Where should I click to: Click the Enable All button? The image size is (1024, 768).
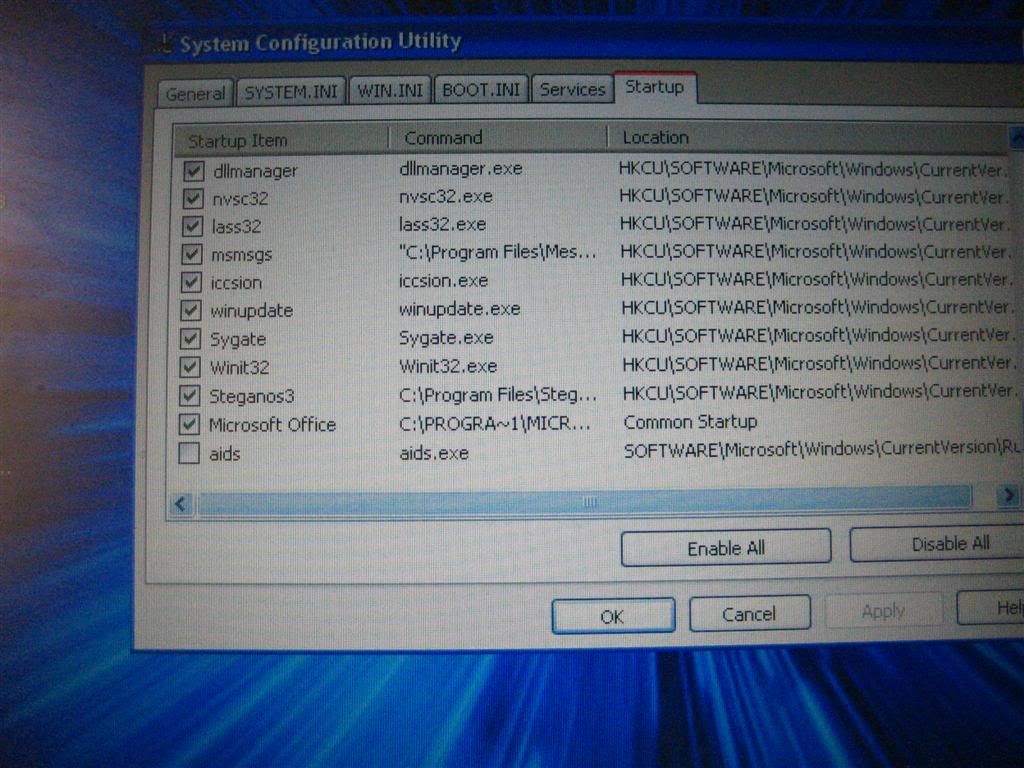[x=725, y=548]
